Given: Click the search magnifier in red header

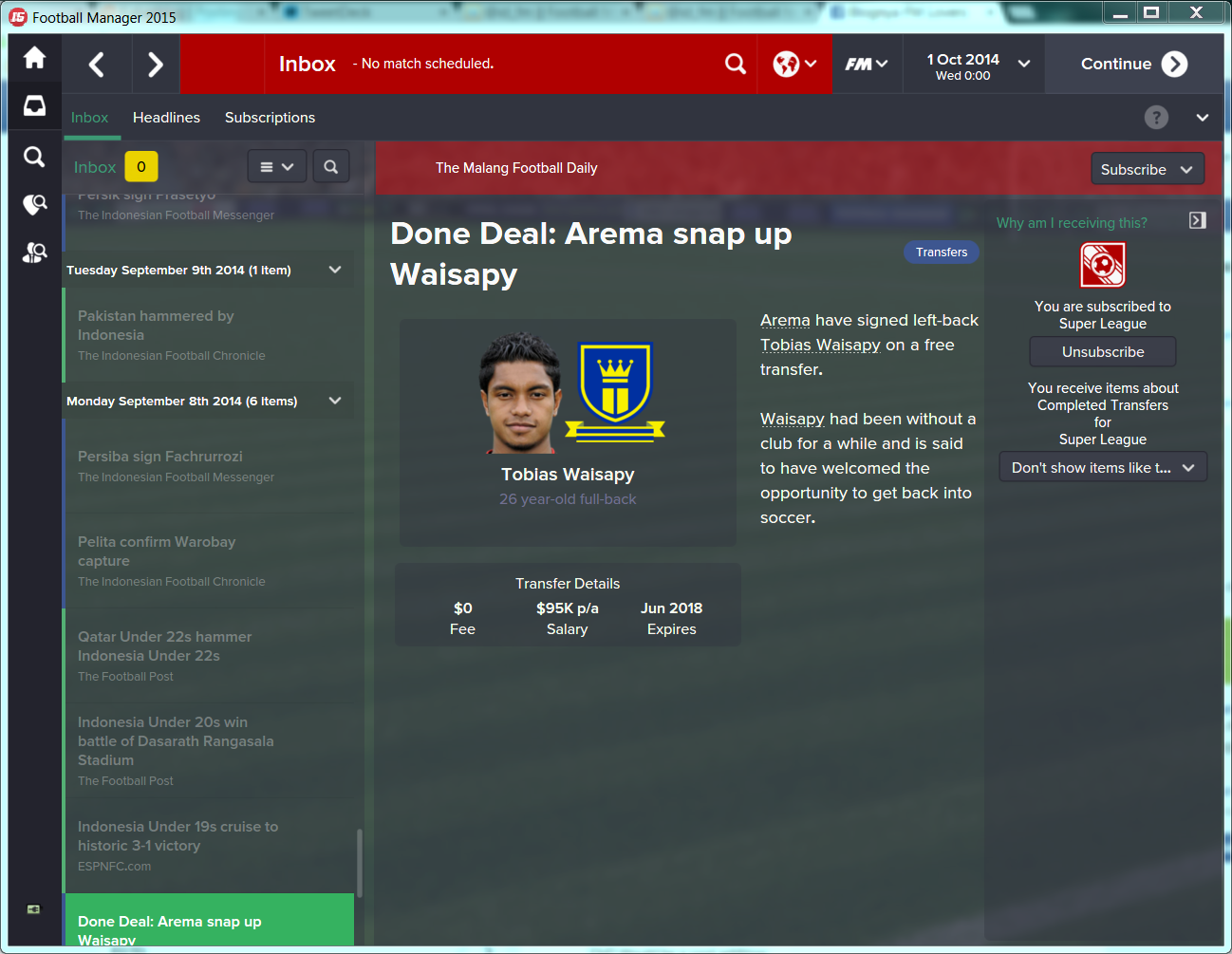Looking at the screenshot, I should tap(736, 64).
